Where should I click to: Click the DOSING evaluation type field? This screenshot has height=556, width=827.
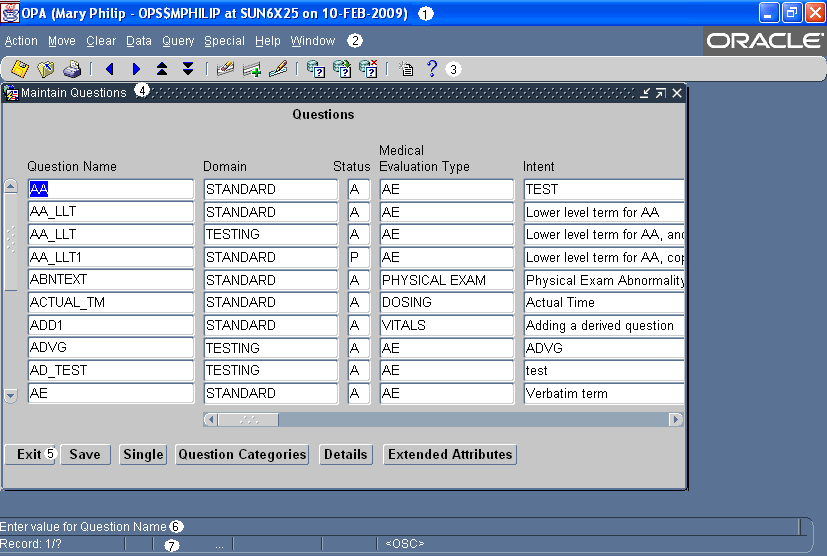(447, 302)
